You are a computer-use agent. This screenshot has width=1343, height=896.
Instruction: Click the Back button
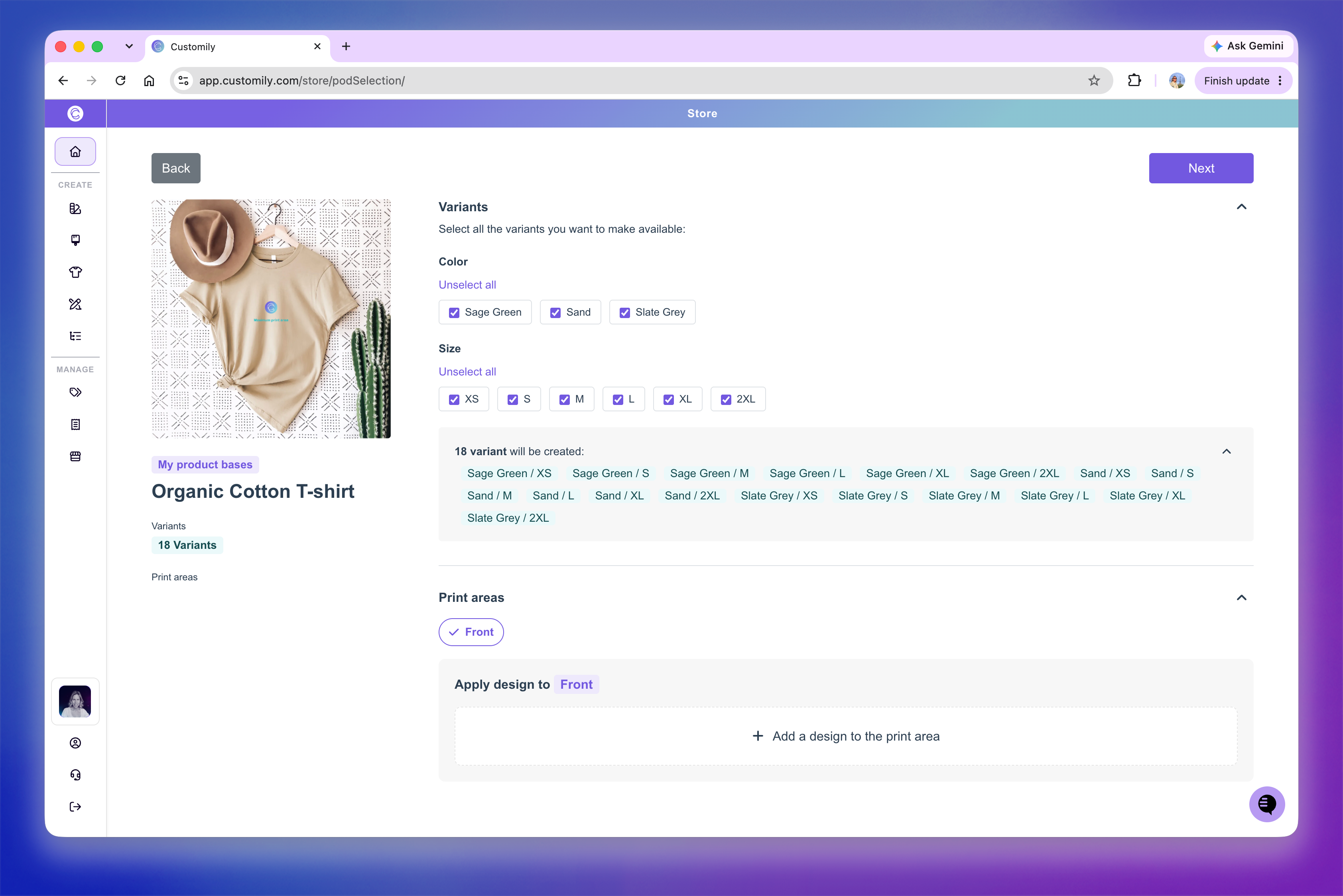[x=175, y=168]
